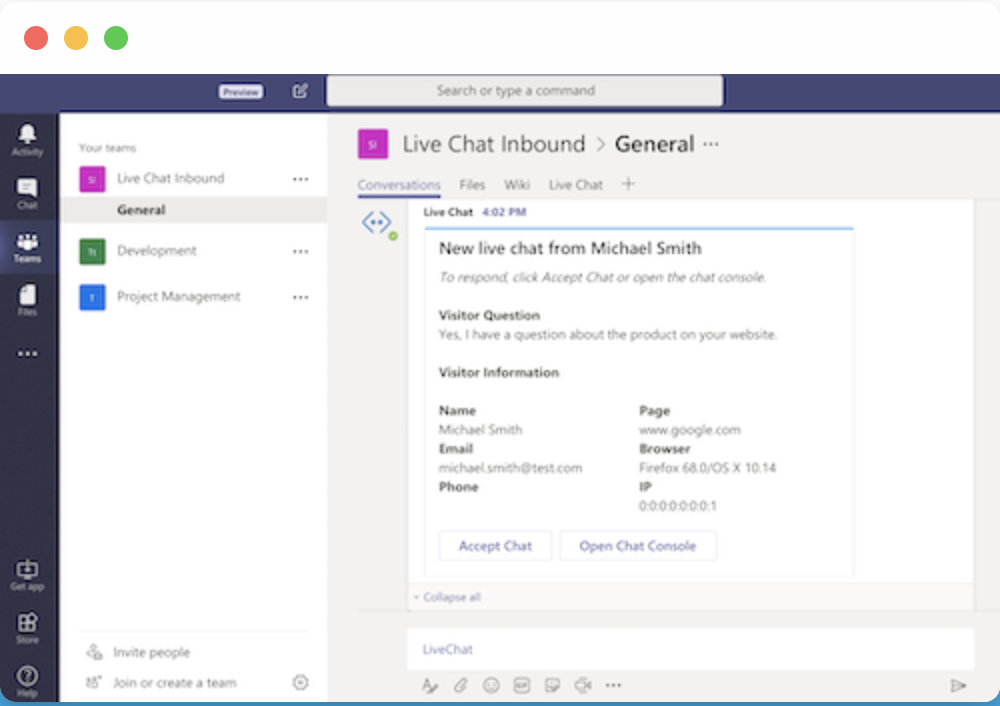Open the Help icon
The height and width of the screenshot is (706, 1000).
tap(27, 675)
